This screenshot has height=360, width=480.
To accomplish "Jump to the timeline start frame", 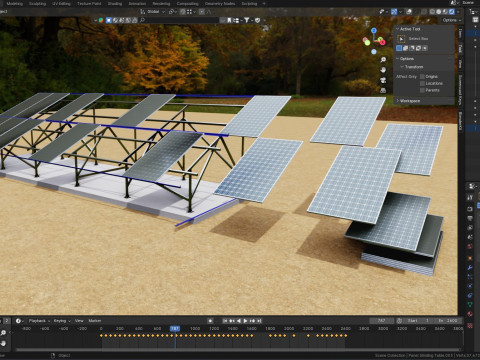I will coord(225,321).
